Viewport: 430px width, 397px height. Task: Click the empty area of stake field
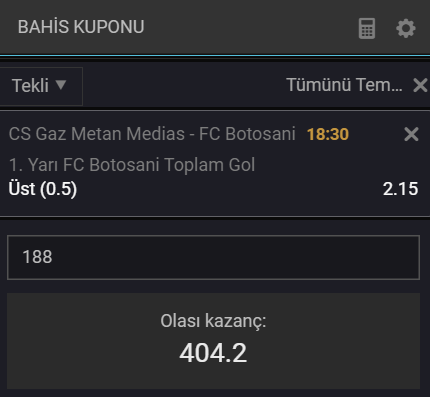233,257
